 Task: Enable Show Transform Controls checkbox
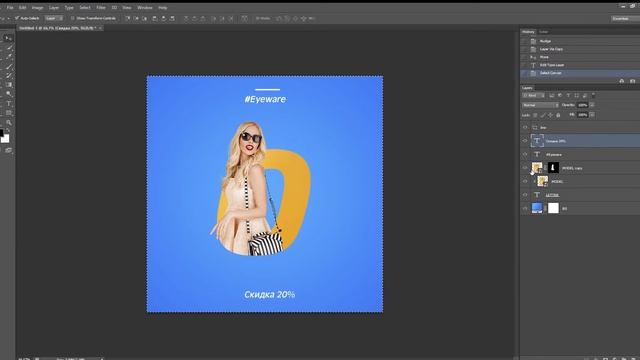coord(73,18)
